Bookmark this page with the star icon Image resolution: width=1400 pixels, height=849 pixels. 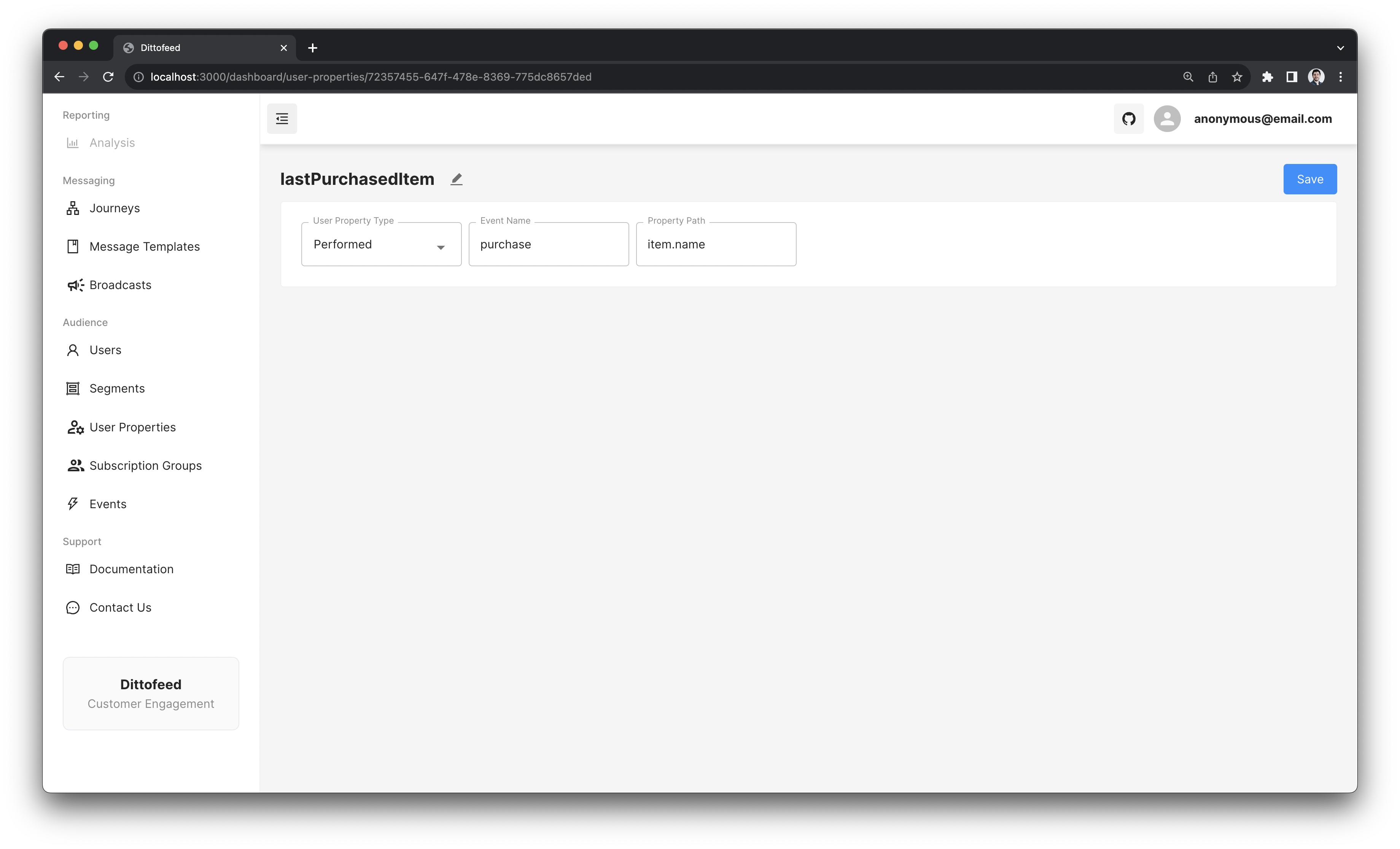1237,77
